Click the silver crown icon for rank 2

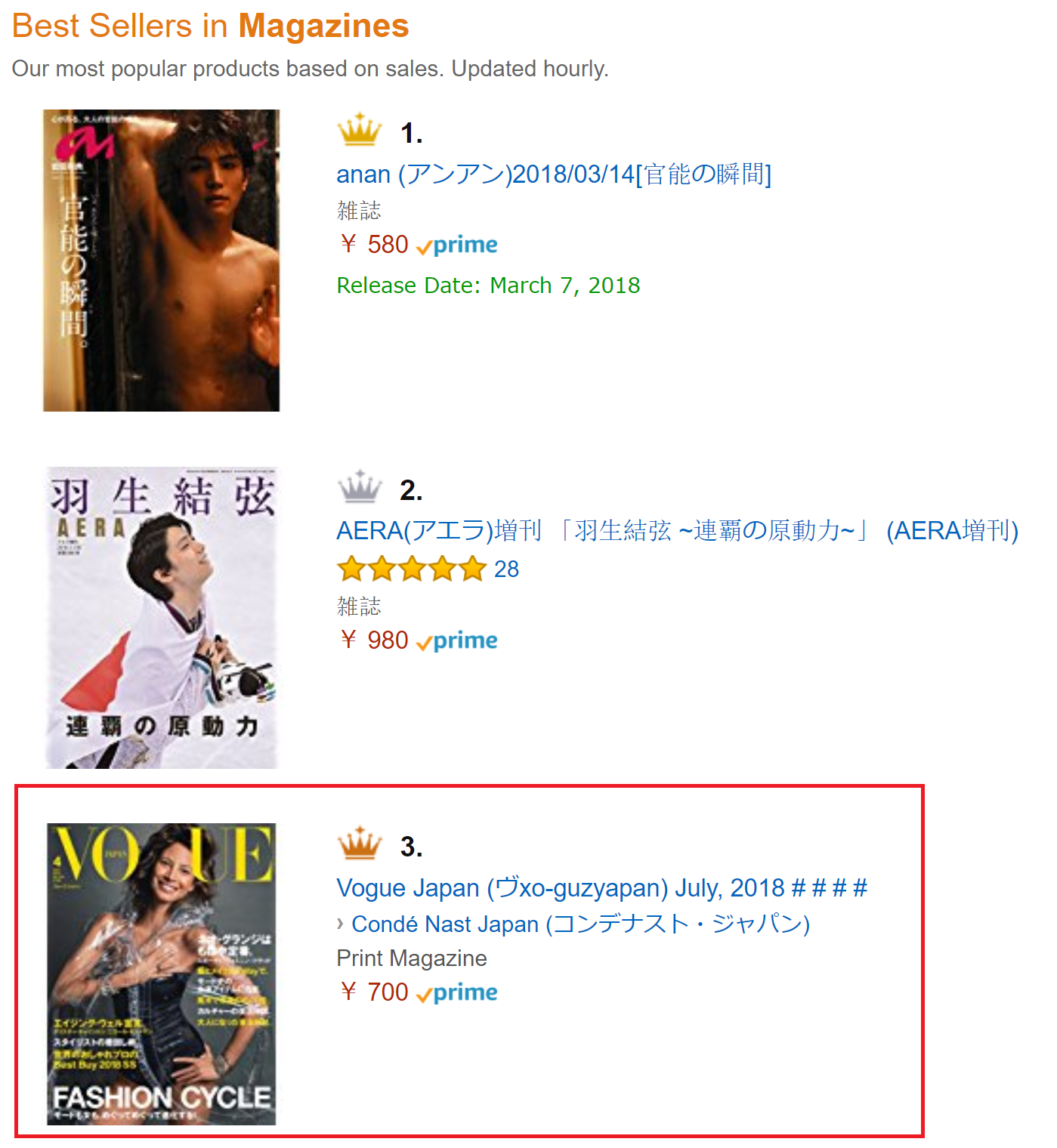tap(360, 486)
